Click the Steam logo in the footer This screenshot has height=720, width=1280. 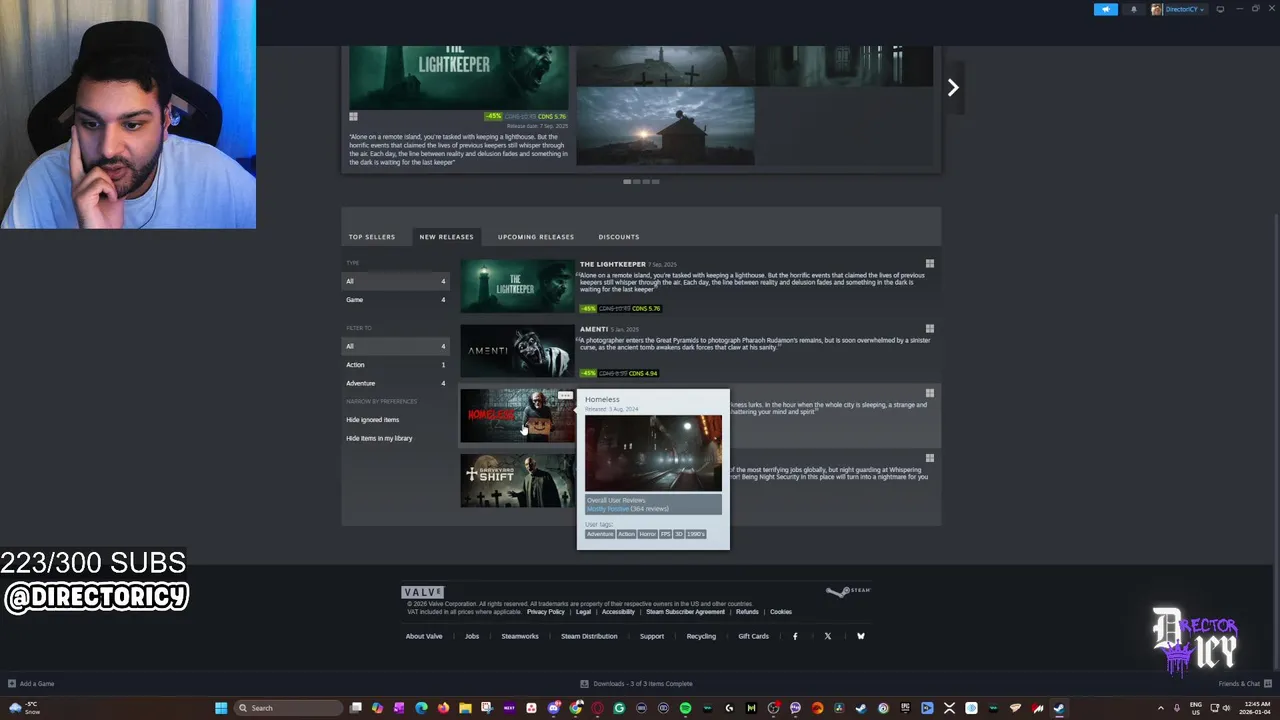(x=849, y=592)
